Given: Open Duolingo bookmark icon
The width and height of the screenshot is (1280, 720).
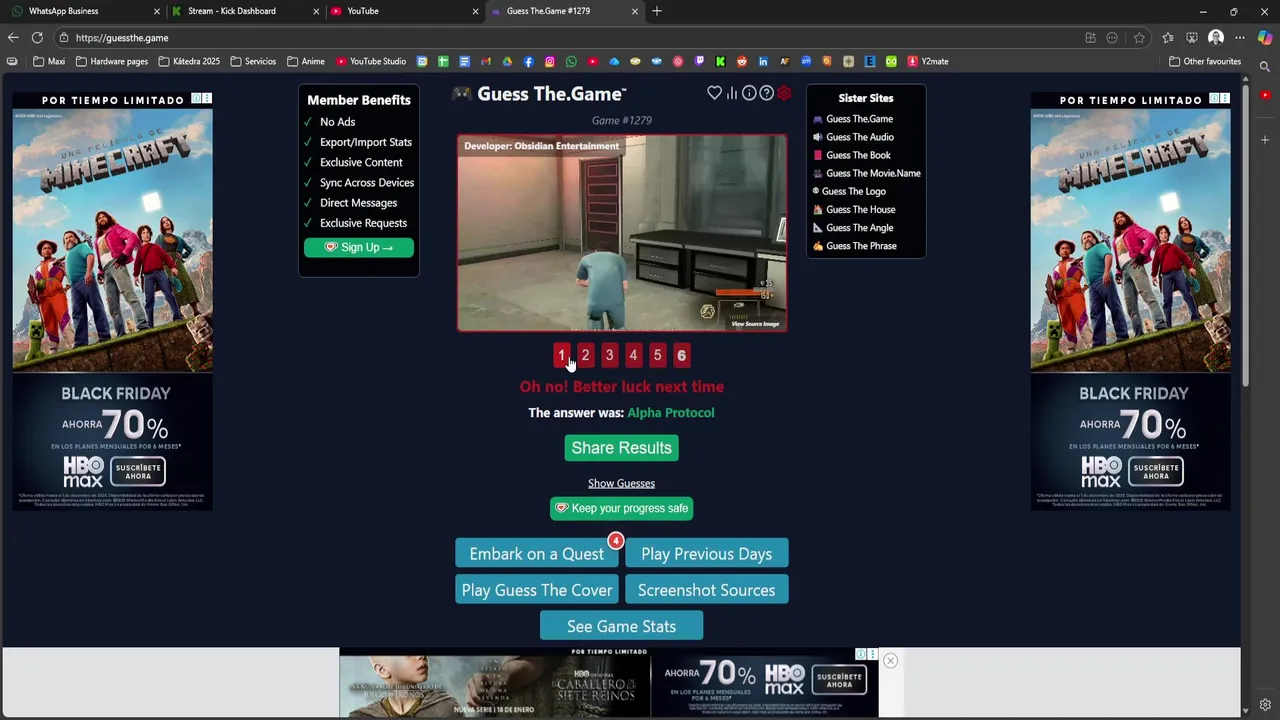Looking at the screenshot, I should coord(891,61).
